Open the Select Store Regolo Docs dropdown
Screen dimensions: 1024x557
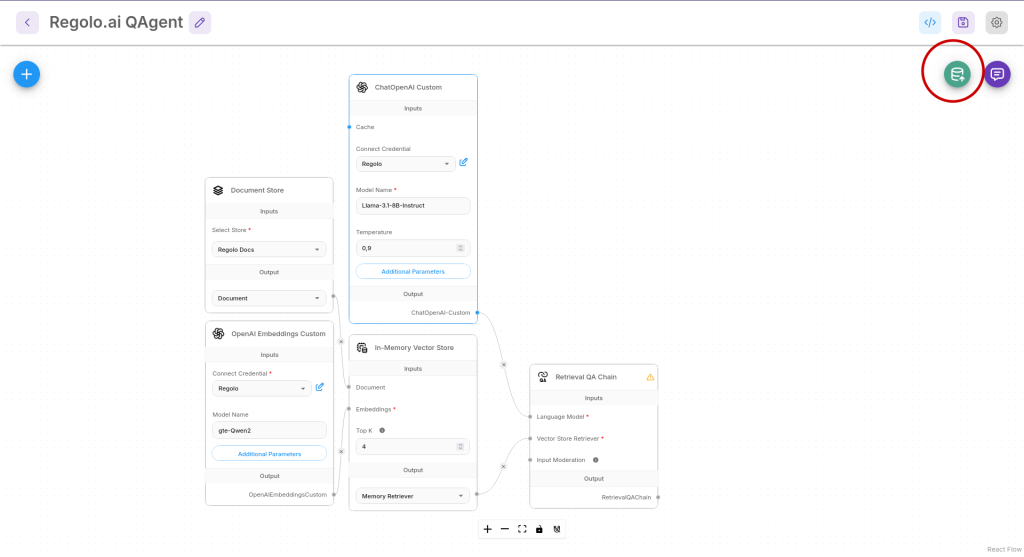[269, 249]
